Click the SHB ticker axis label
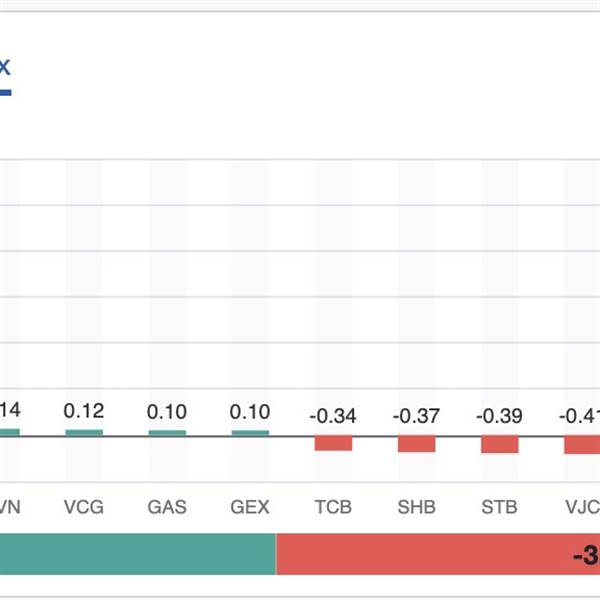Screen dimensions: 600x600 (x=416, y=507)
